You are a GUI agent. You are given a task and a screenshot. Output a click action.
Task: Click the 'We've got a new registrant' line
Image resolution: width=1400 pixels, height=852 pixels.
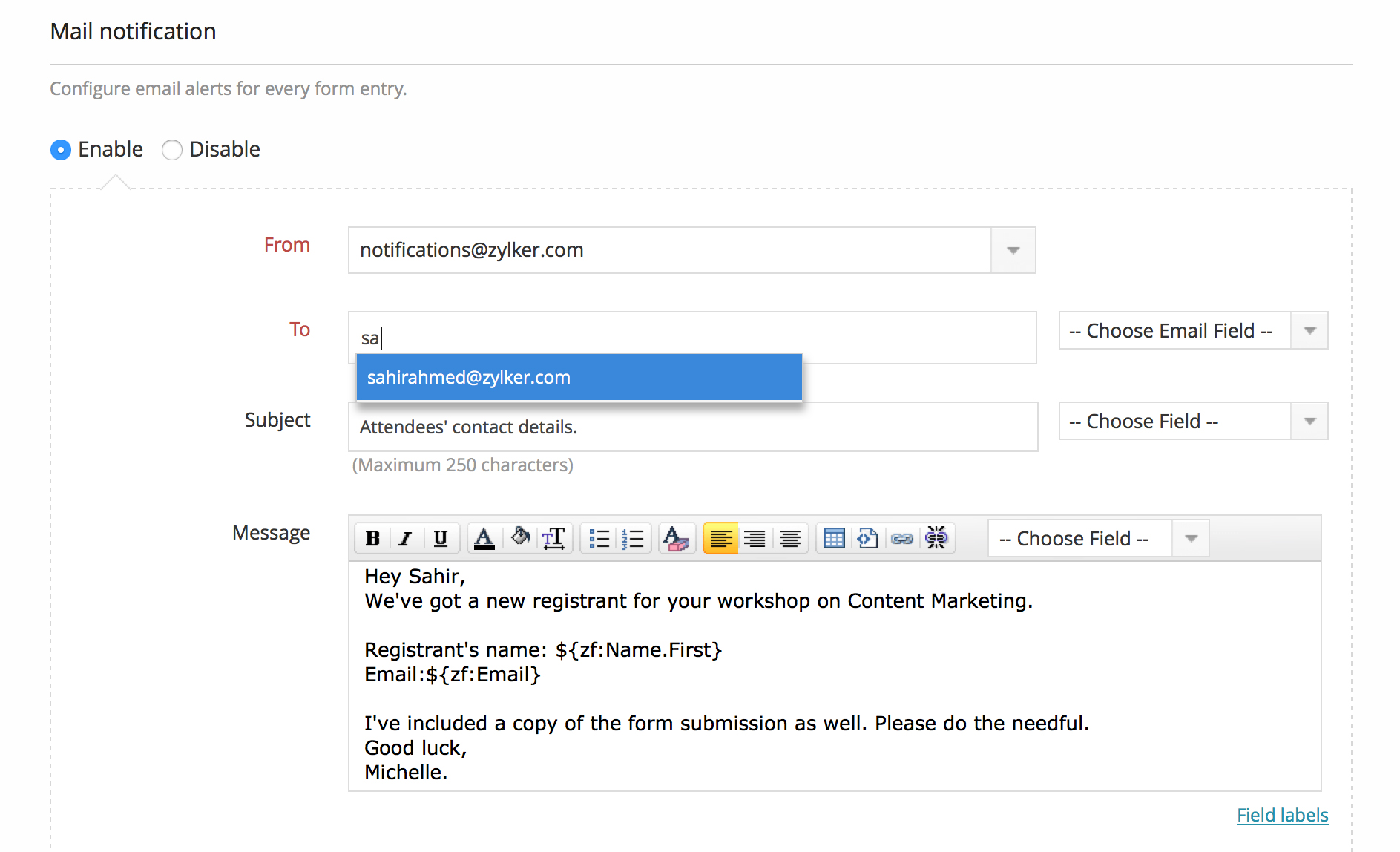point(698,600)
